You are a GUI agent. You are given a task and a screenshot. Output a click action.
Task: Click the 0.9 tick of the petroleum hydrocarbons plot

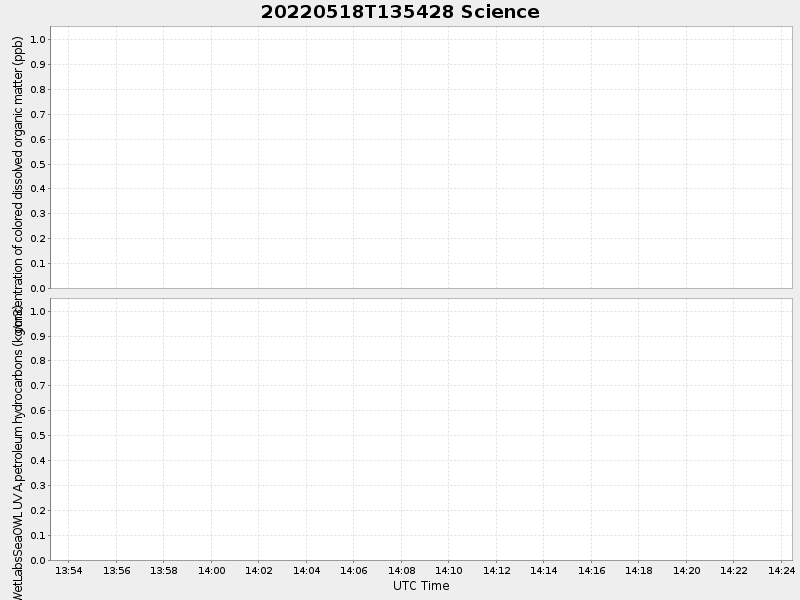click(x=38, y=336)
